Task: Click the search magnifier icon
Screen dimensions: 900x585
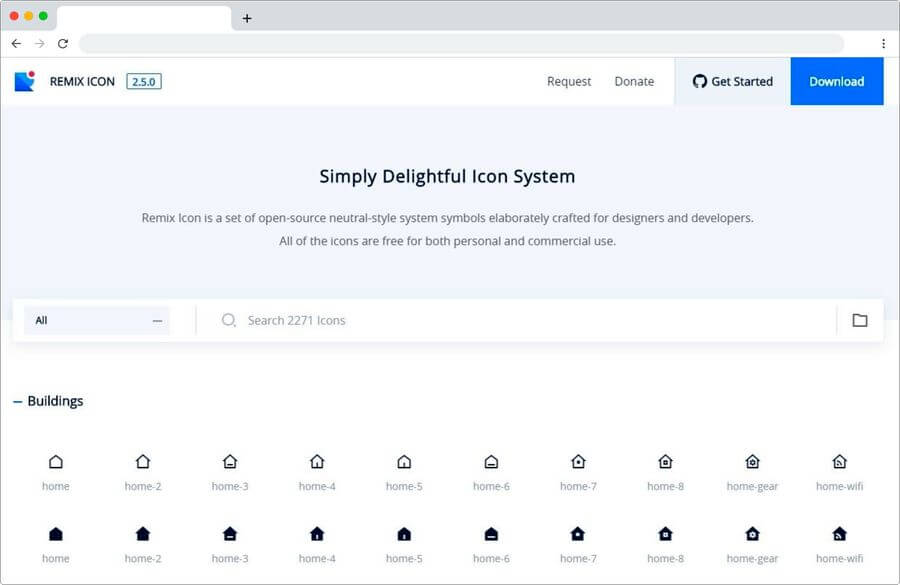Action: 228,320
